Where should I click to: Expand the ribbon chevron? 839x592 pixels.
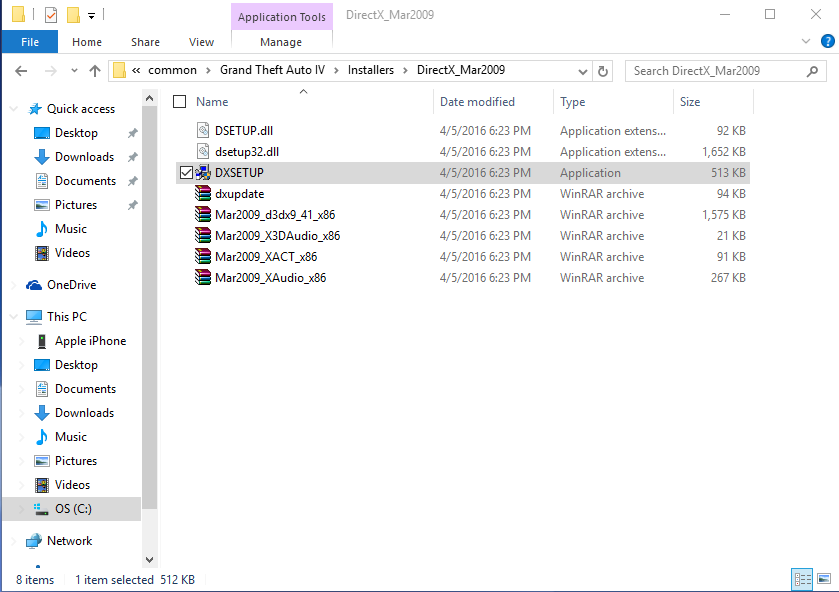coord(806,41)
